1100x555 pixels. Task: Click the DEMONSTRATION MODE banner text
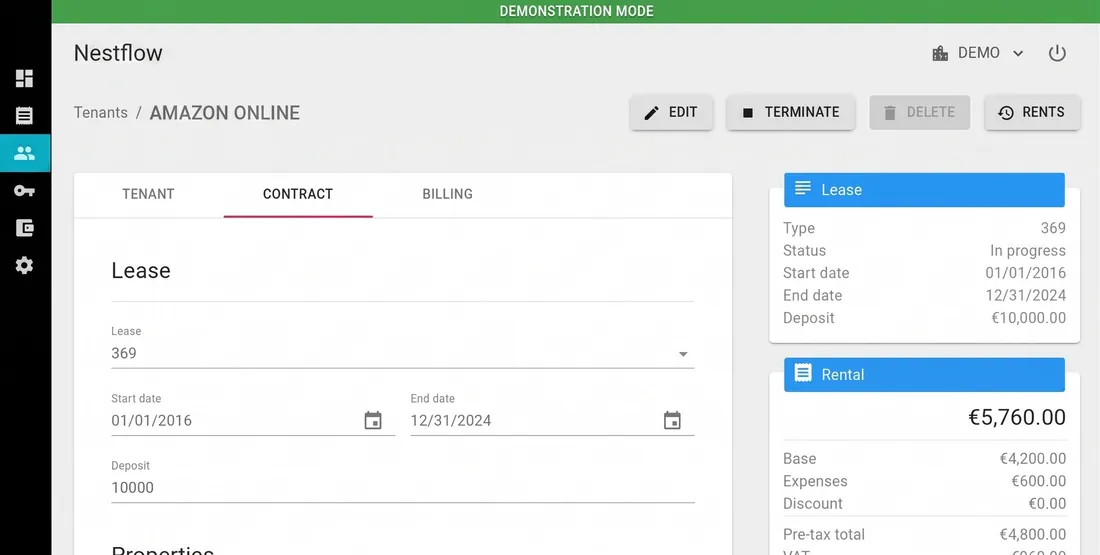(x=576, y=11)
